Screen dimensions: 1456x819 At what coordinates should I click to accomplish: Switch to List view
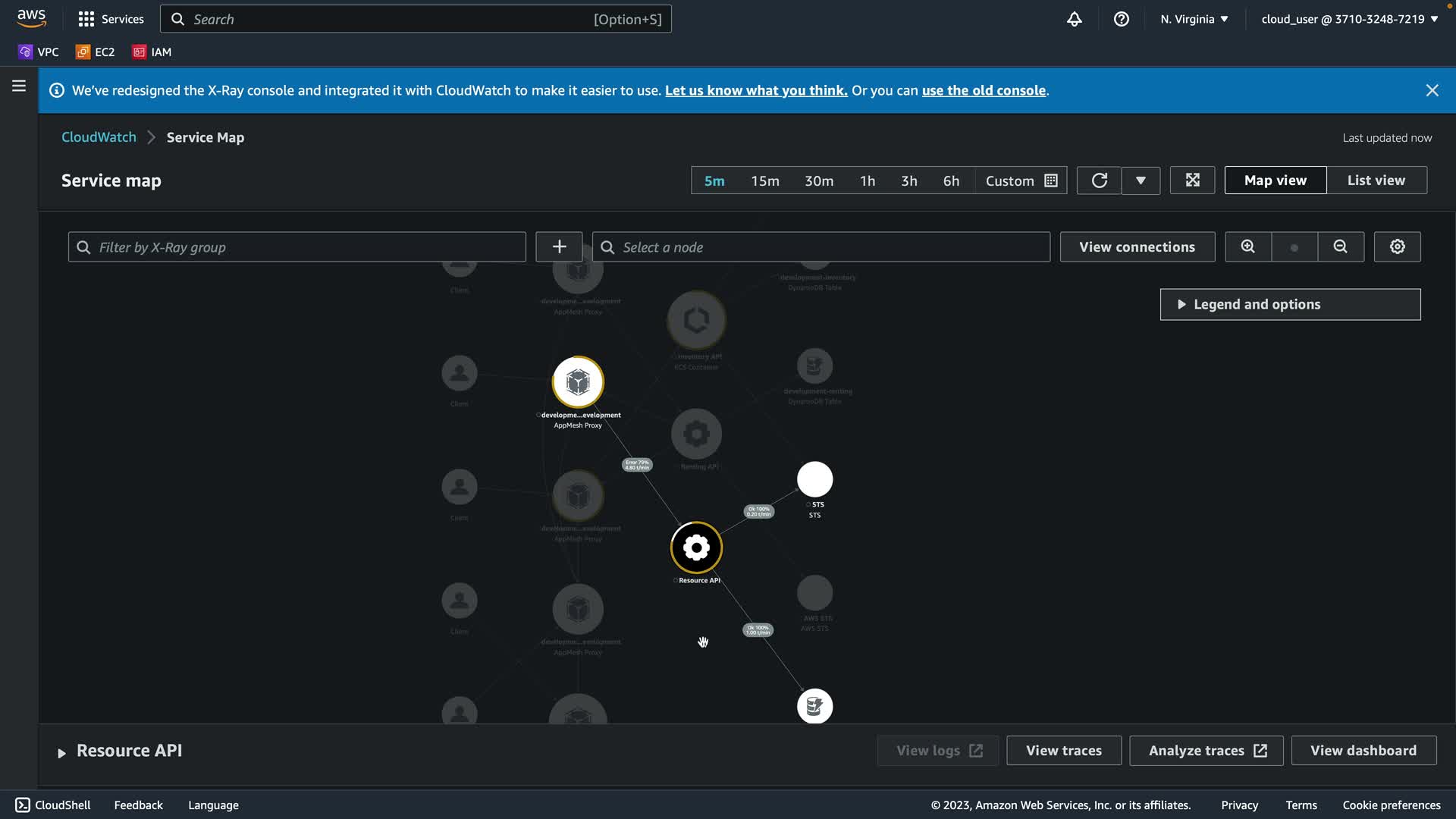[x=1376, y=180]
